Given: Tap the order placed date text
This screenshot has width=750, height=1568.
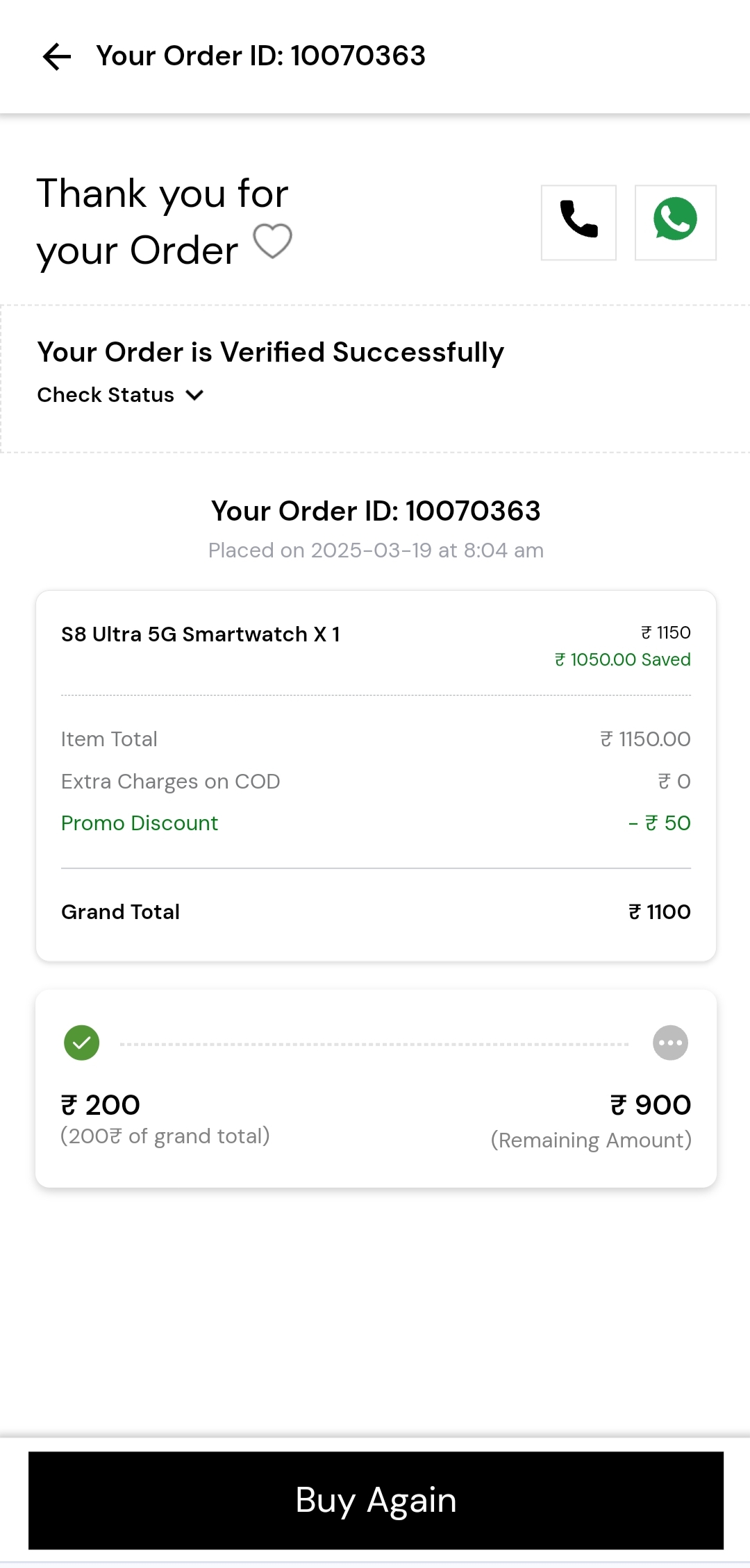Looking at the screenshot, I should pos(376,550).
